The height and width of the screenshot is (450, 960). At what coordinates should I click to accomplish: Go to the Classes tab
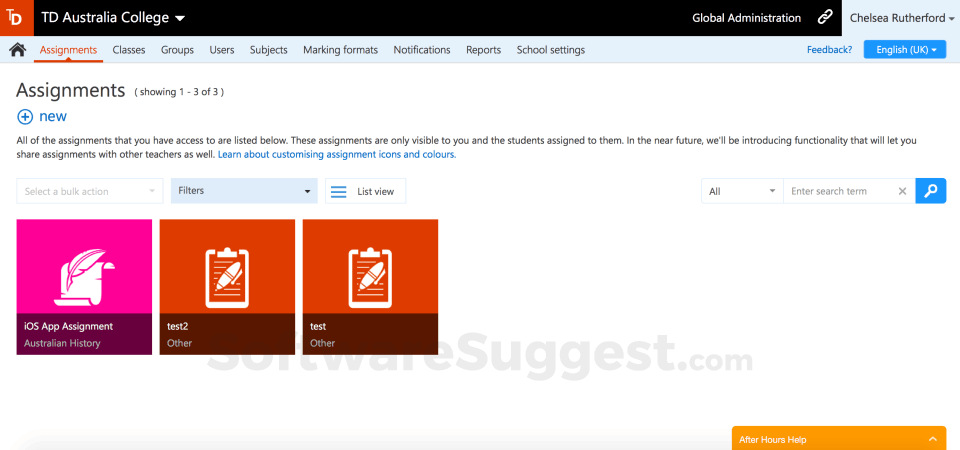point(129,50)
